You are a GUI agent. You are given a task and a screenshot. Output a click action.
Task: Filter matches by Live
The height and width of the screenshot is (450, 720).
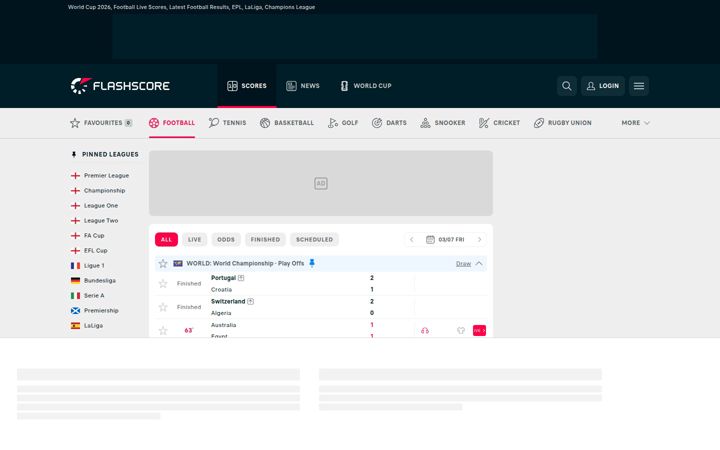click(x=194, y=239)
